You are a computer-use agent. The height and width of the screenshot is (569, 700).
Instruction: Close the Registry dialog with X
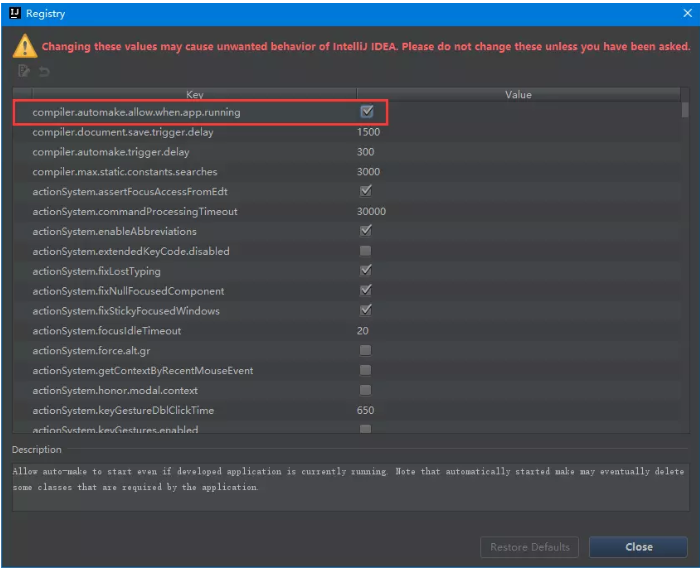point(687,13)
